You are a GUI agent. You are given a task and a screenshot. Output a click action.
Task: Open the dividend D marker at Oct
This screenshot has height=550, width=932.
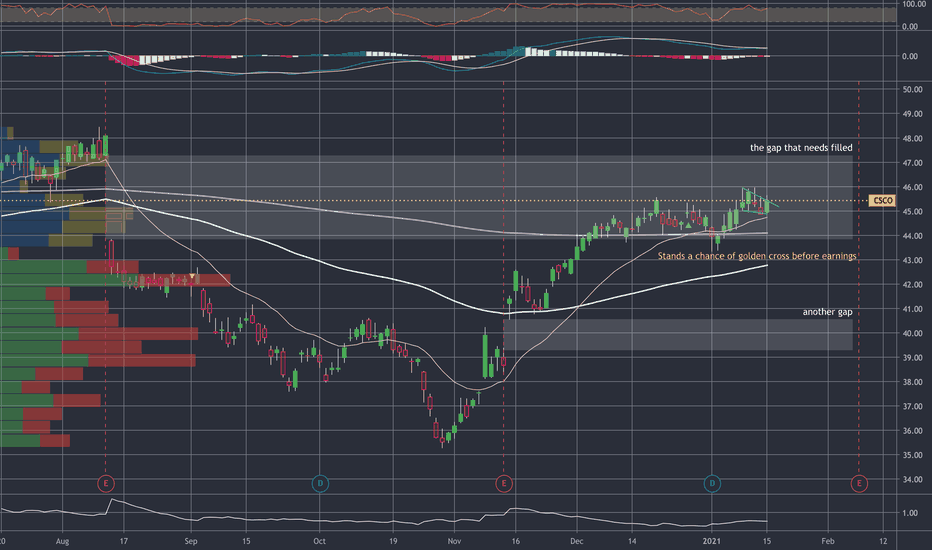point(320,483)
